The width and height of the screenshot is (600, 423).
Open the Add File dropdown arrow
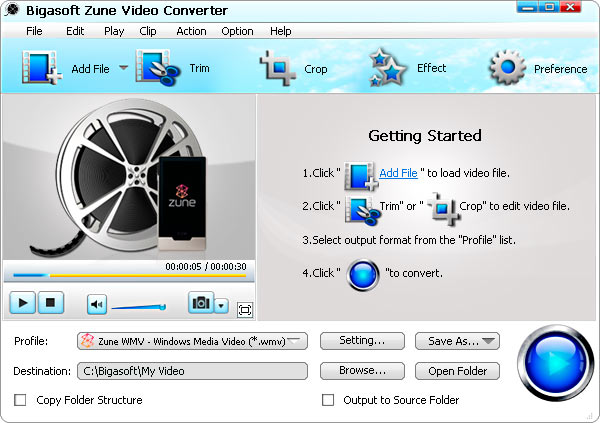point(123,68)
